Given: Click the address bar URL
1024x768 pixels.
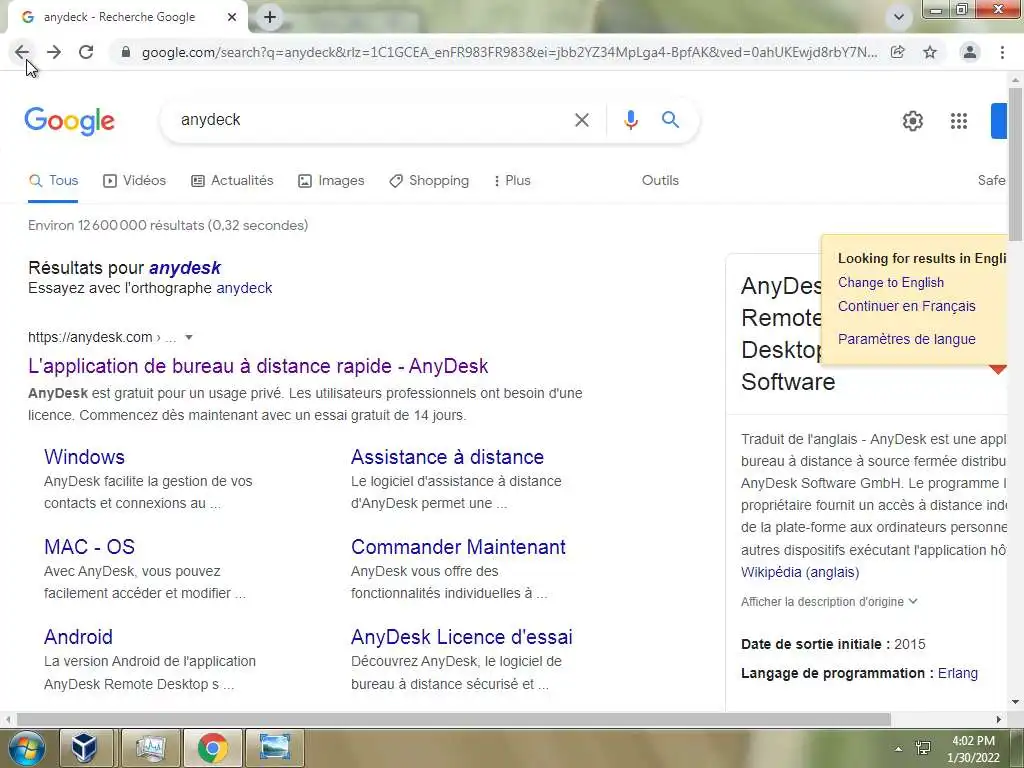Looking at the screenshot, I should [x=509, y=52].
